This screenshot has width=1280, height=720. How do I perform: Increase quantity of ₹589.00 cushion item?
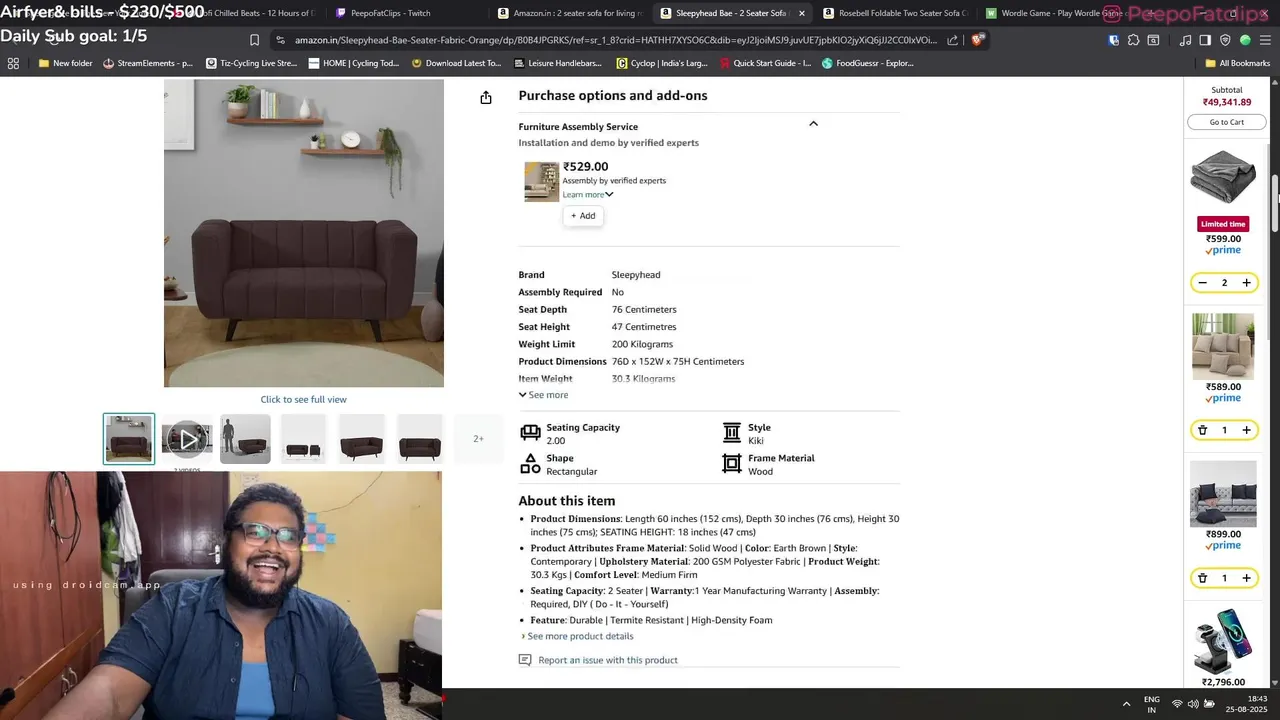coord(1246,430)
